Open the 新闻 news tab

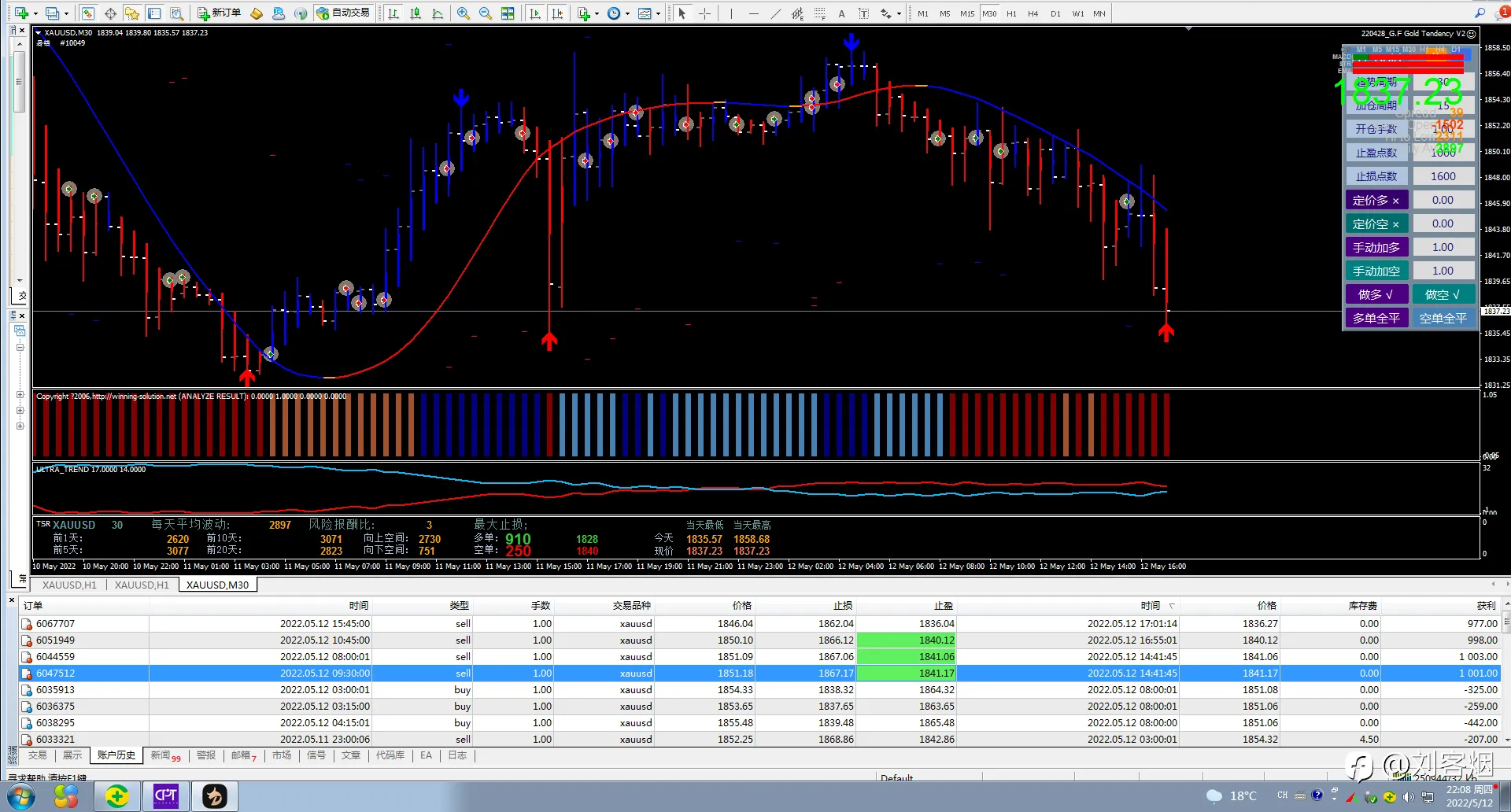pos(165,755)
